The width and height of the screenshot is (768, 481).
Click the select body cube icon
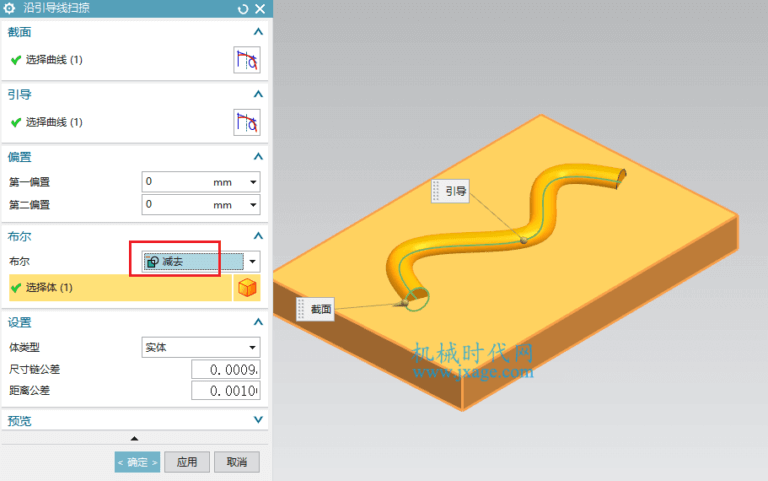point(247,288)
